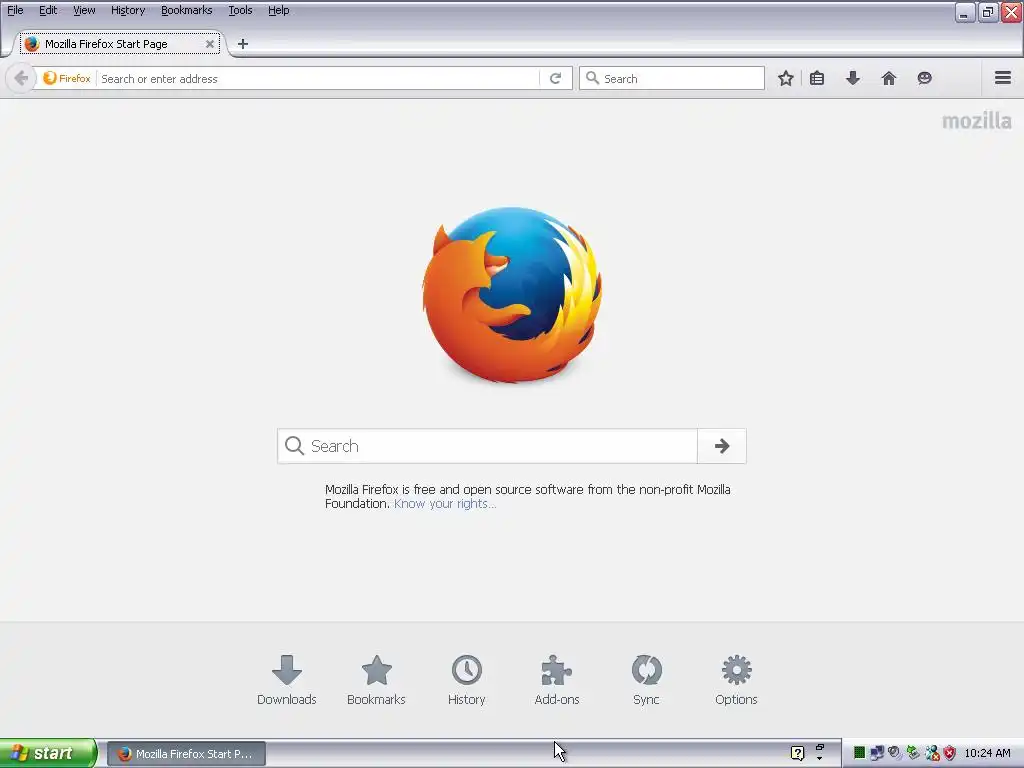Image resolution: width=1024 pixels, height=768 pixels.
Task: Click the Windows Messenger tray icon
Action: click(932, 753)
